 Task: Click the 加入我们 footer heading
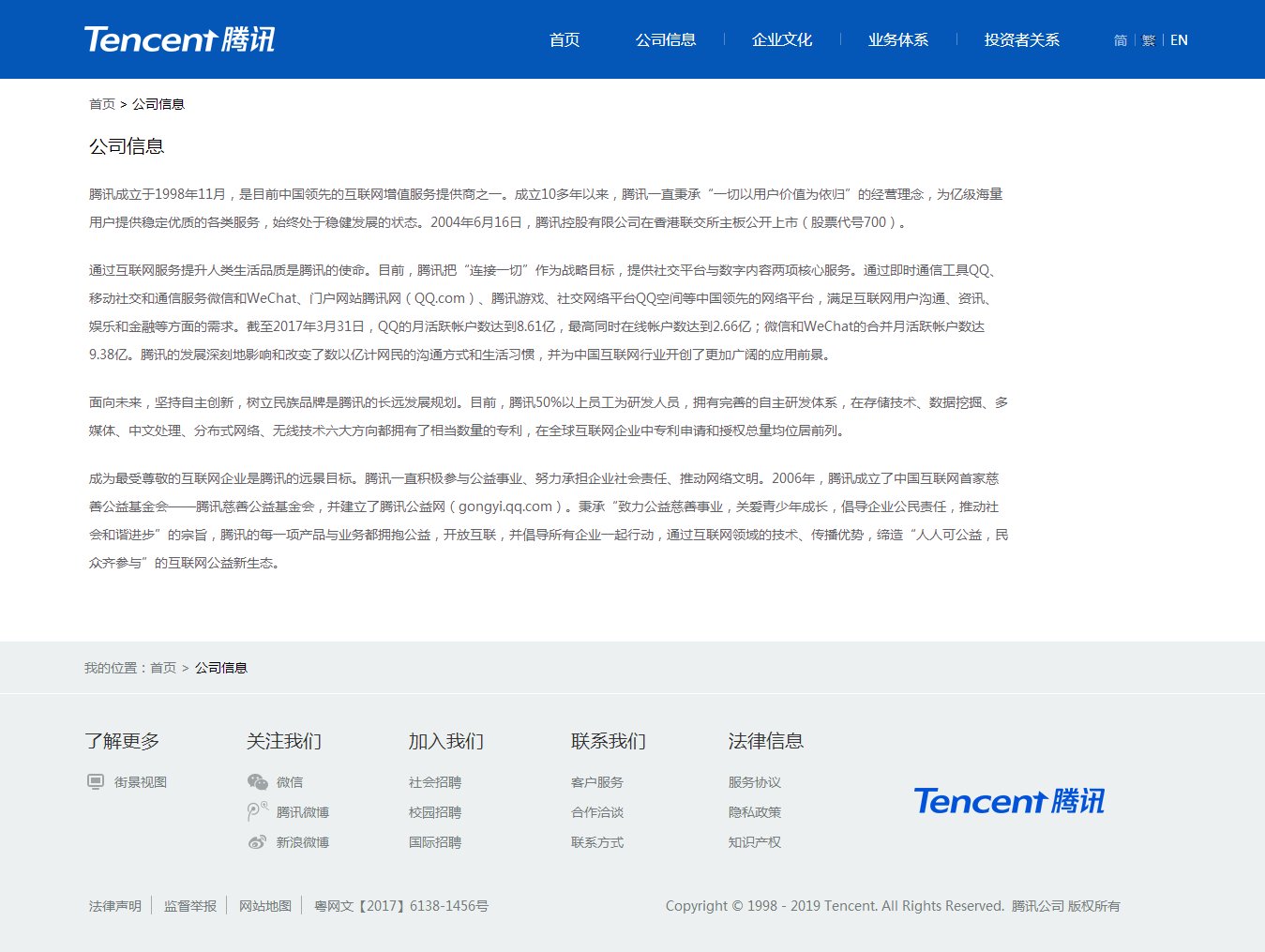(x=446, y=741)
